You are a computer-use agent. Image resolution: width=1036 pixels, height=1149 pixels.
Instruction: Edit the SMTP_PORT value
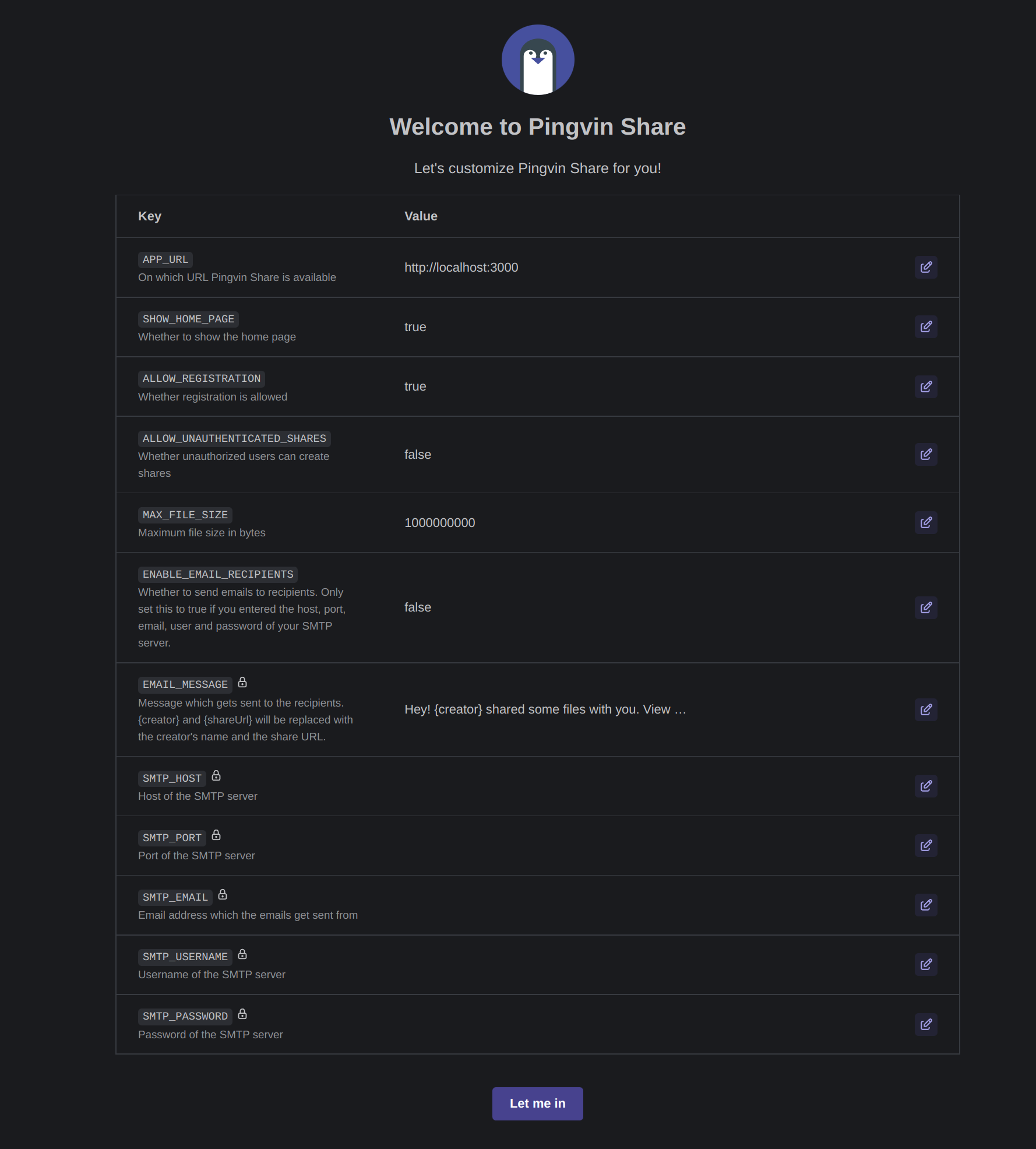point(925,846)
